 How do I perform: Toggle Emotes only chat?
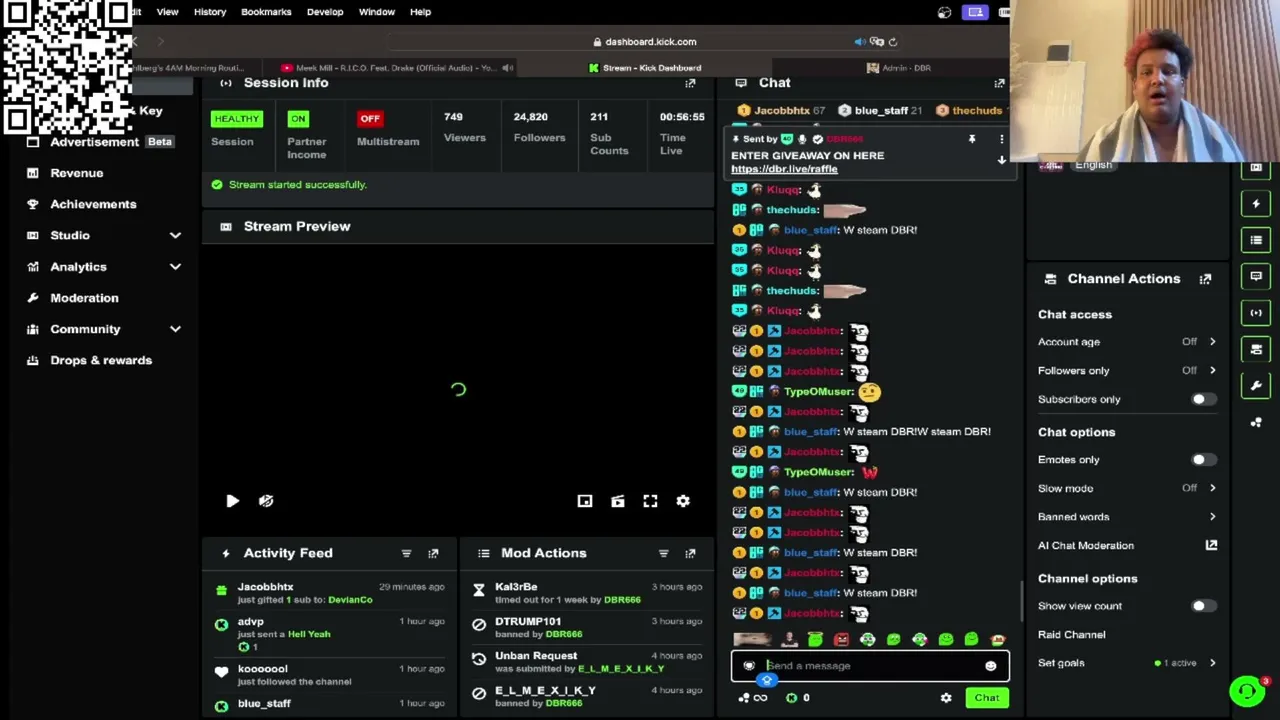(x=1203, y=460)
